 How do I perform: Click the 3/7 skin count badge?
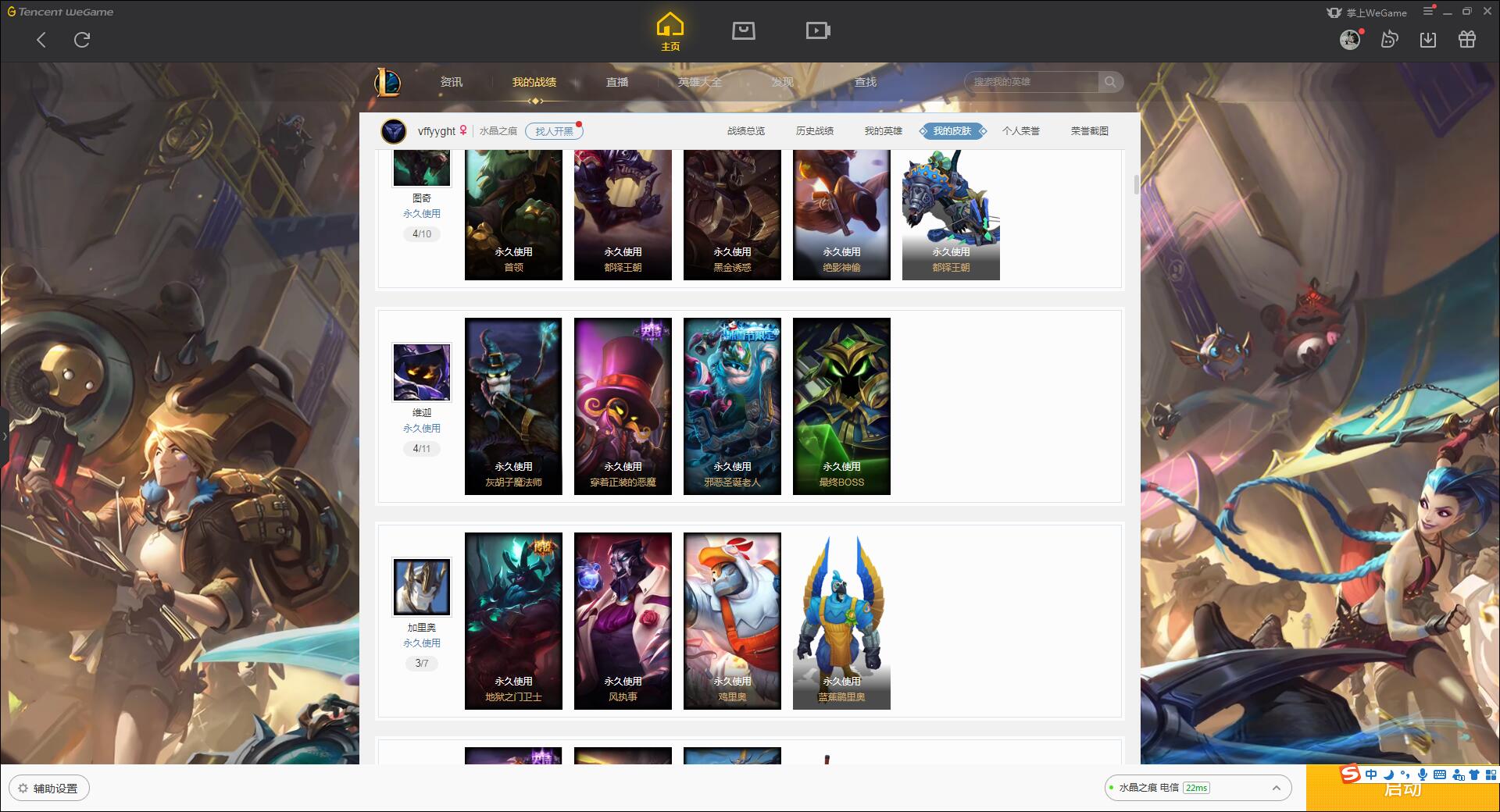422,664
